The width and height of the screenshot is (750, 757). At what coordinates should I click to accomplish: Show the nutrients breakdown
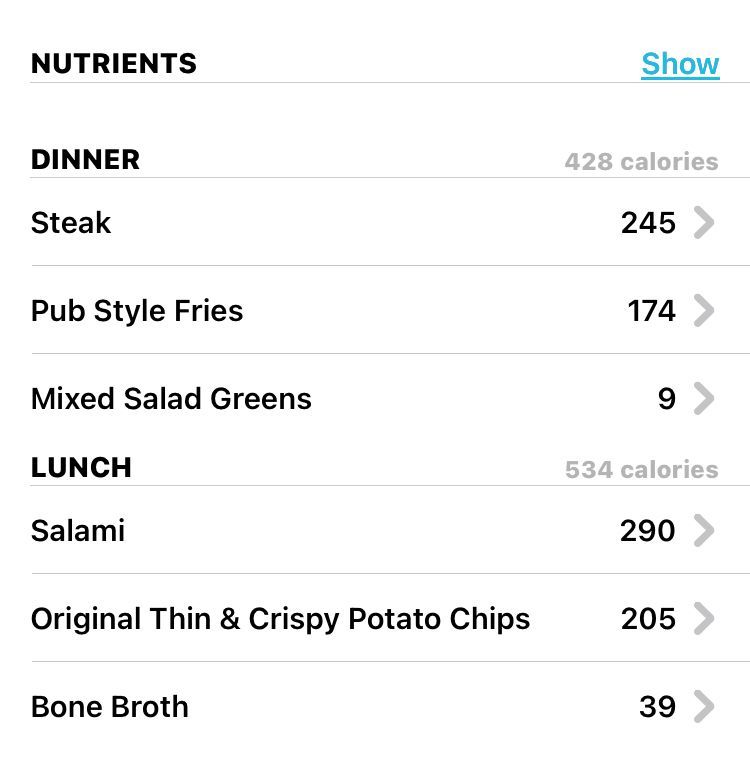[x=680, y=64]
